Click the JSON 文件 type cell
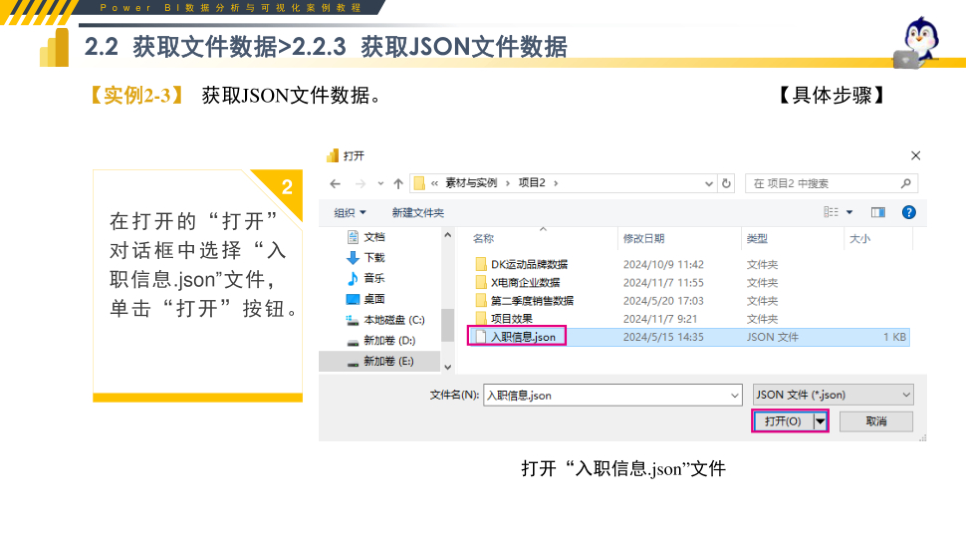 coord(773,337)
